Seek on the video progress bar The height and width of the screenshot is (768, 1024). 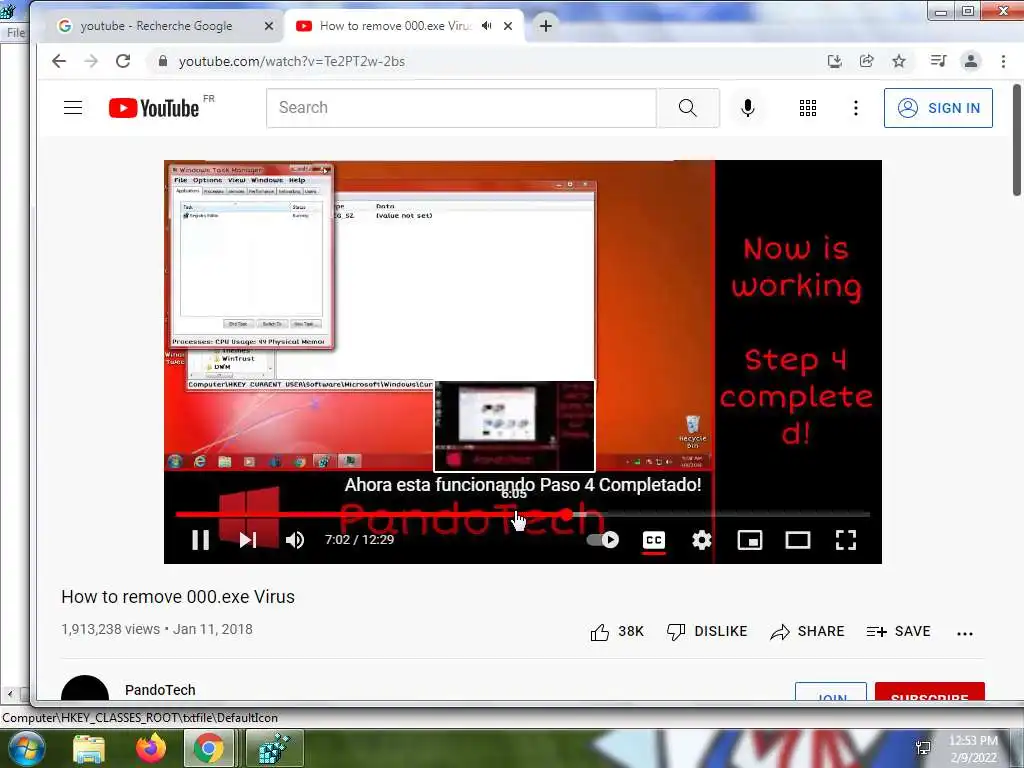pos(522,515)
